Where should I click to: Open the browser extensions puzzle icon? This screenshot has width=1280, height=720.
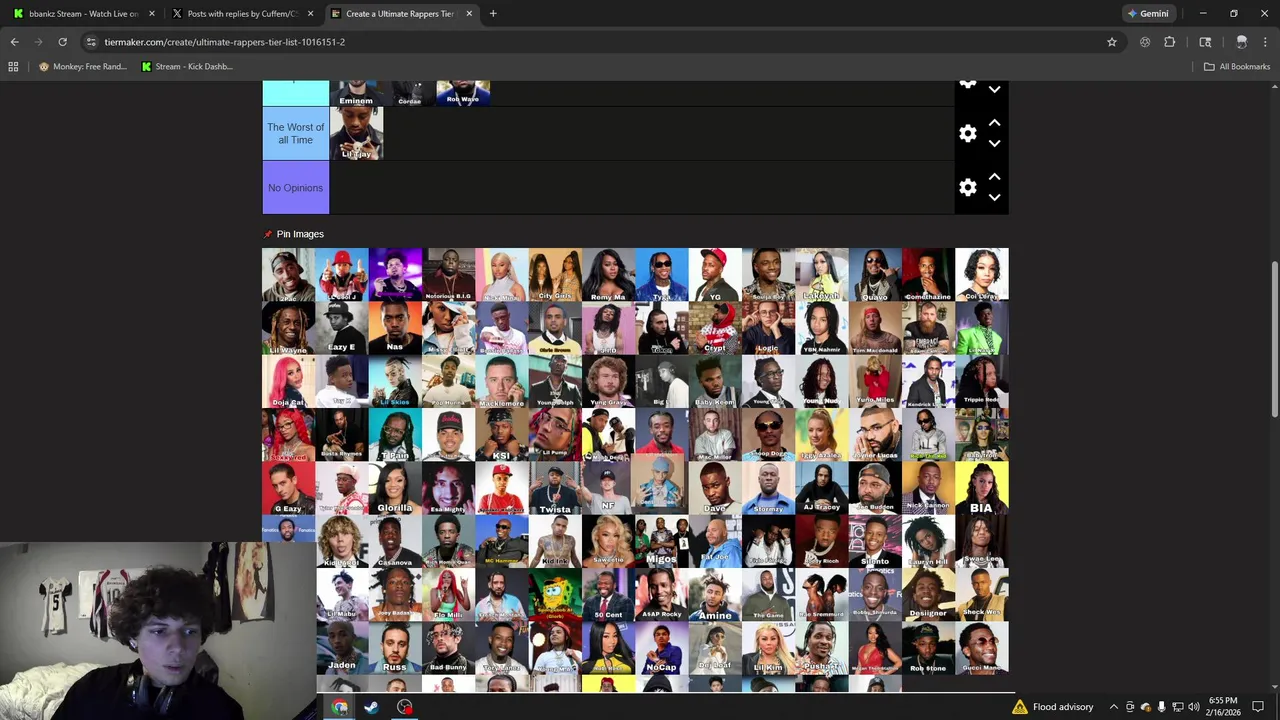pos(1169,42)
